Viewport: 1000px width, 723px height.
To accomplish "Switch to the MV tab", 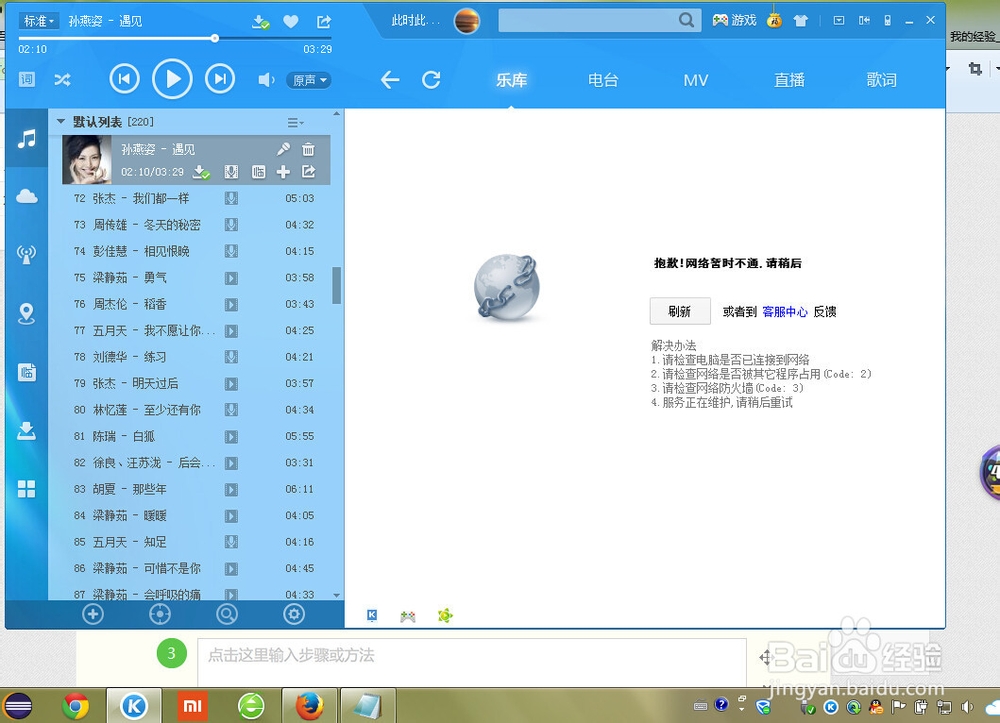I will tap(696, 80).
